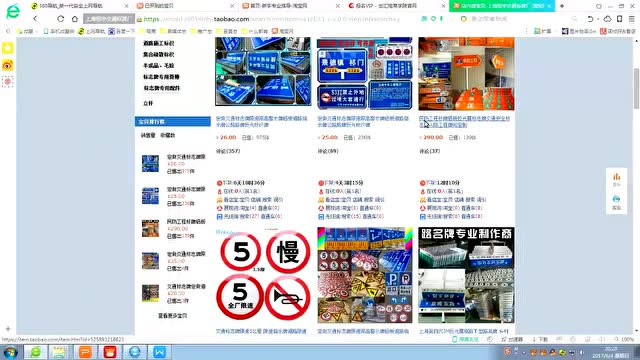Switch to the second browser tab

(x=184, y=6)
